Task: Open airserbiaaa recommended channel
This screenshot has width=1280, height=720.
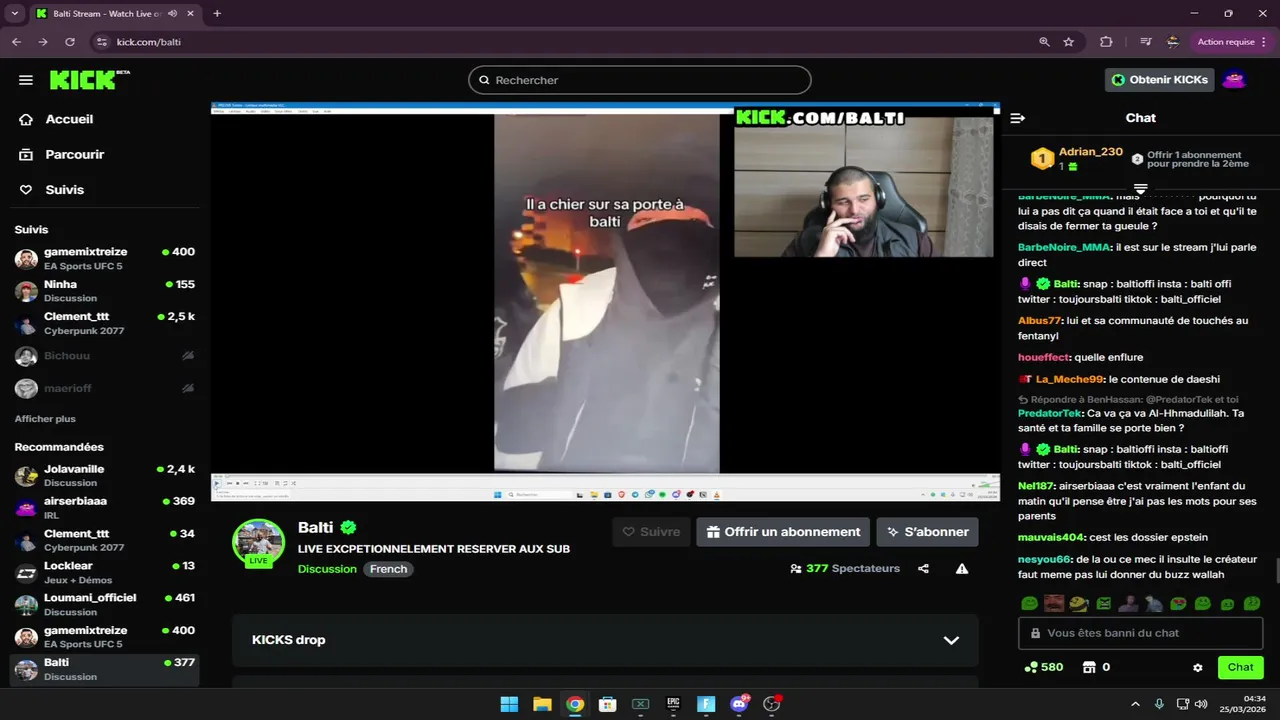Action: coord(105,508)
